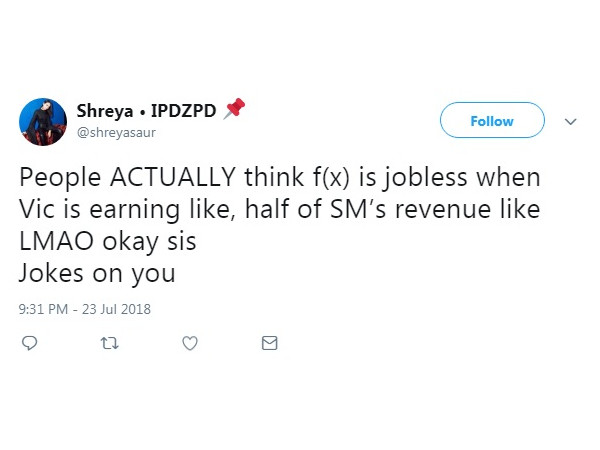The image size is (600, 450).
Task: Open Shreya's profile picture avatar
Action: [42, 122]
